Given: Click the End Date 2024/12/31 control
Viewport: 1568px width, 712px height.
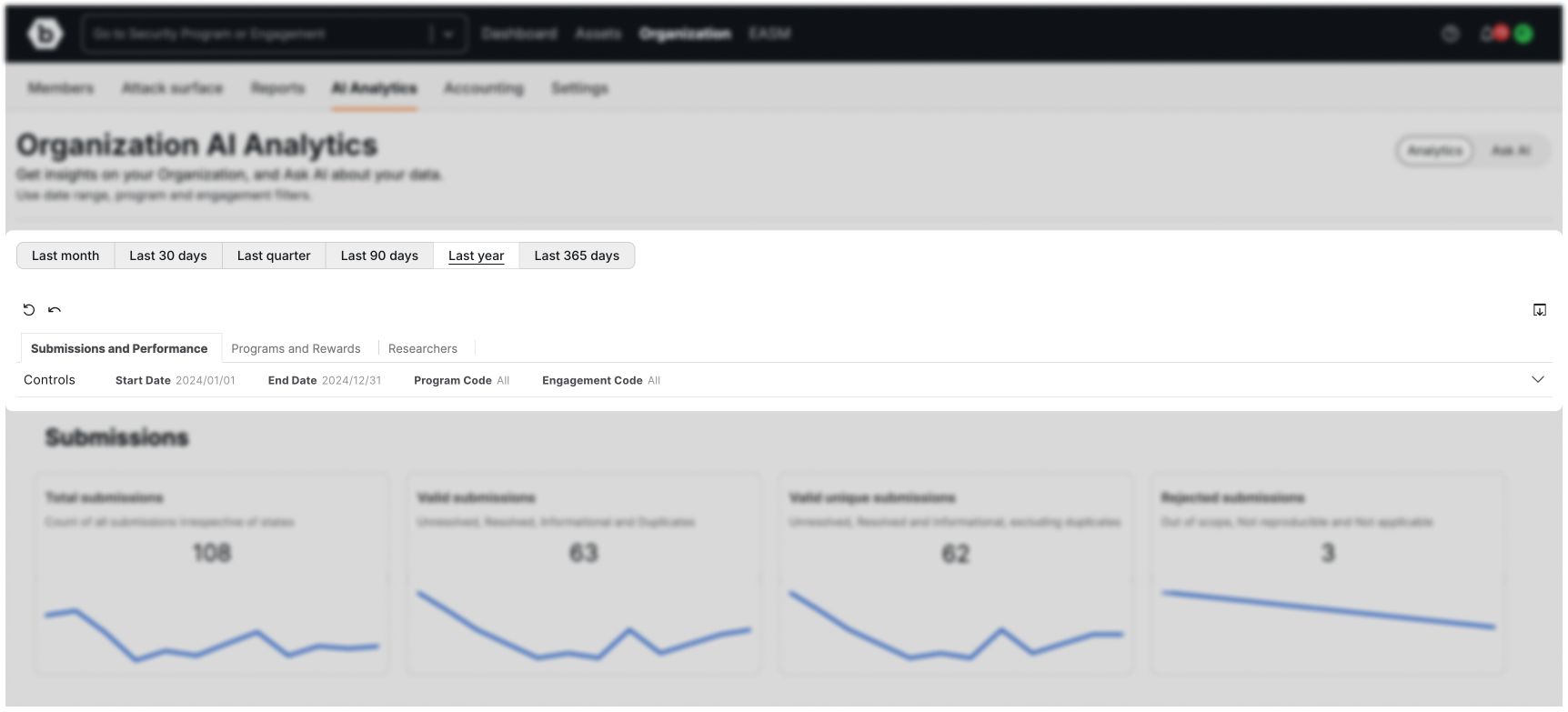Looking at the screenshot, I should [x=325, y=380].
